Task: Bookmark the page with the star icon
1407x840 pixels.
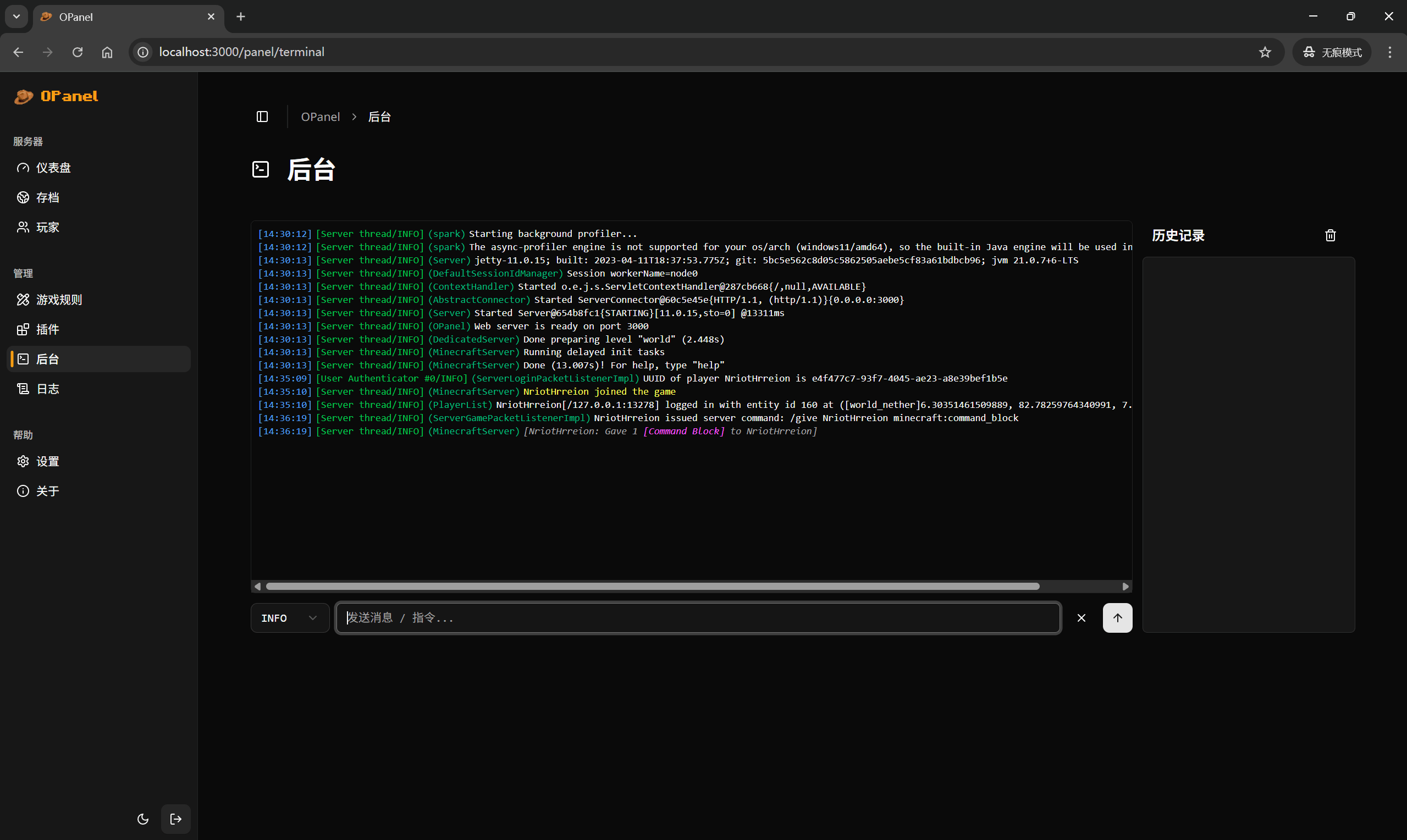Action: (x=1265, y=52)
